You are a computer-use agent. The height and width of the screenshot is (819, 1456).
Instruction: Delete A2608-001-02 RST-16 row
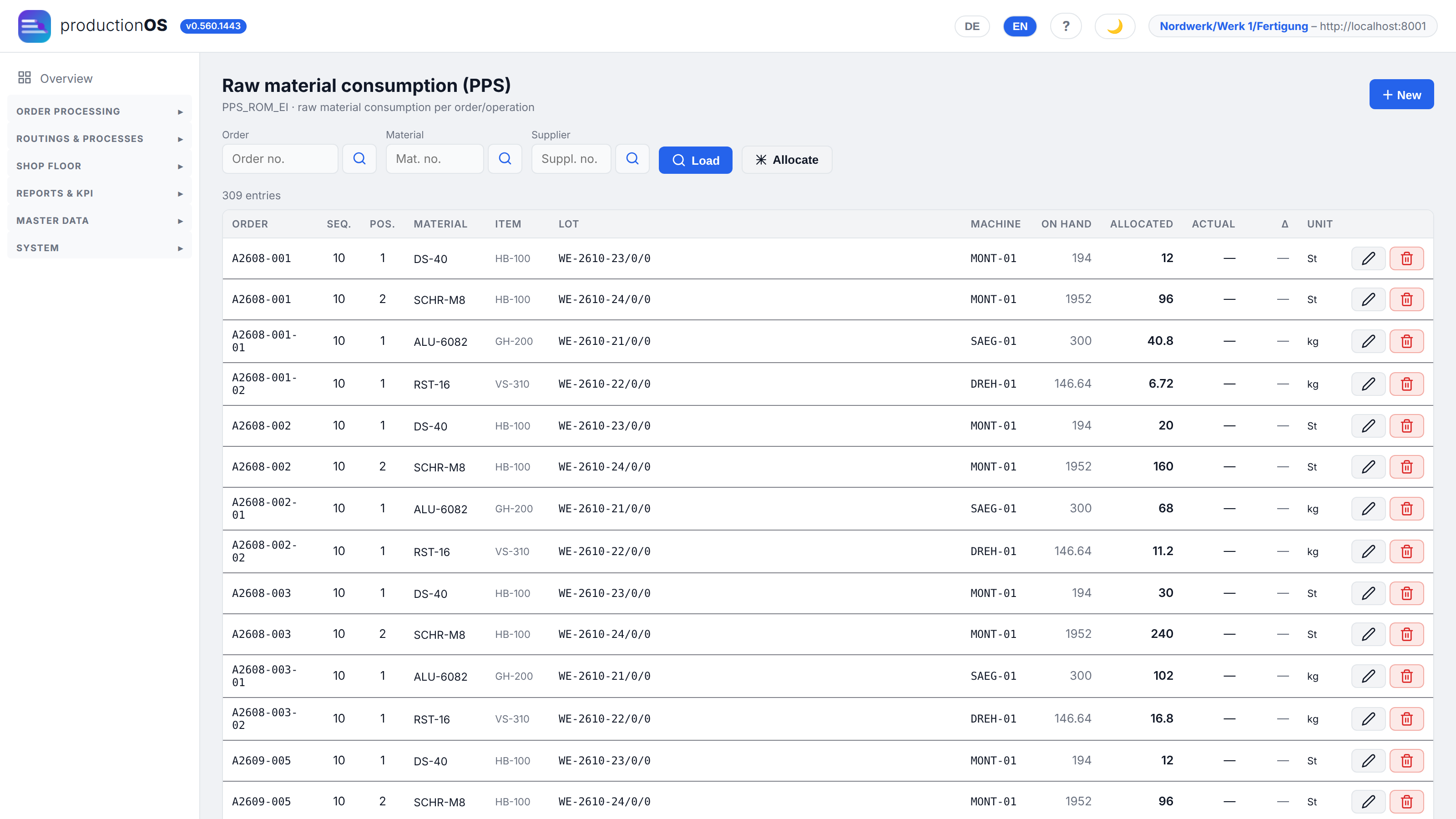pyautogui.click(x=1406, y=384)
